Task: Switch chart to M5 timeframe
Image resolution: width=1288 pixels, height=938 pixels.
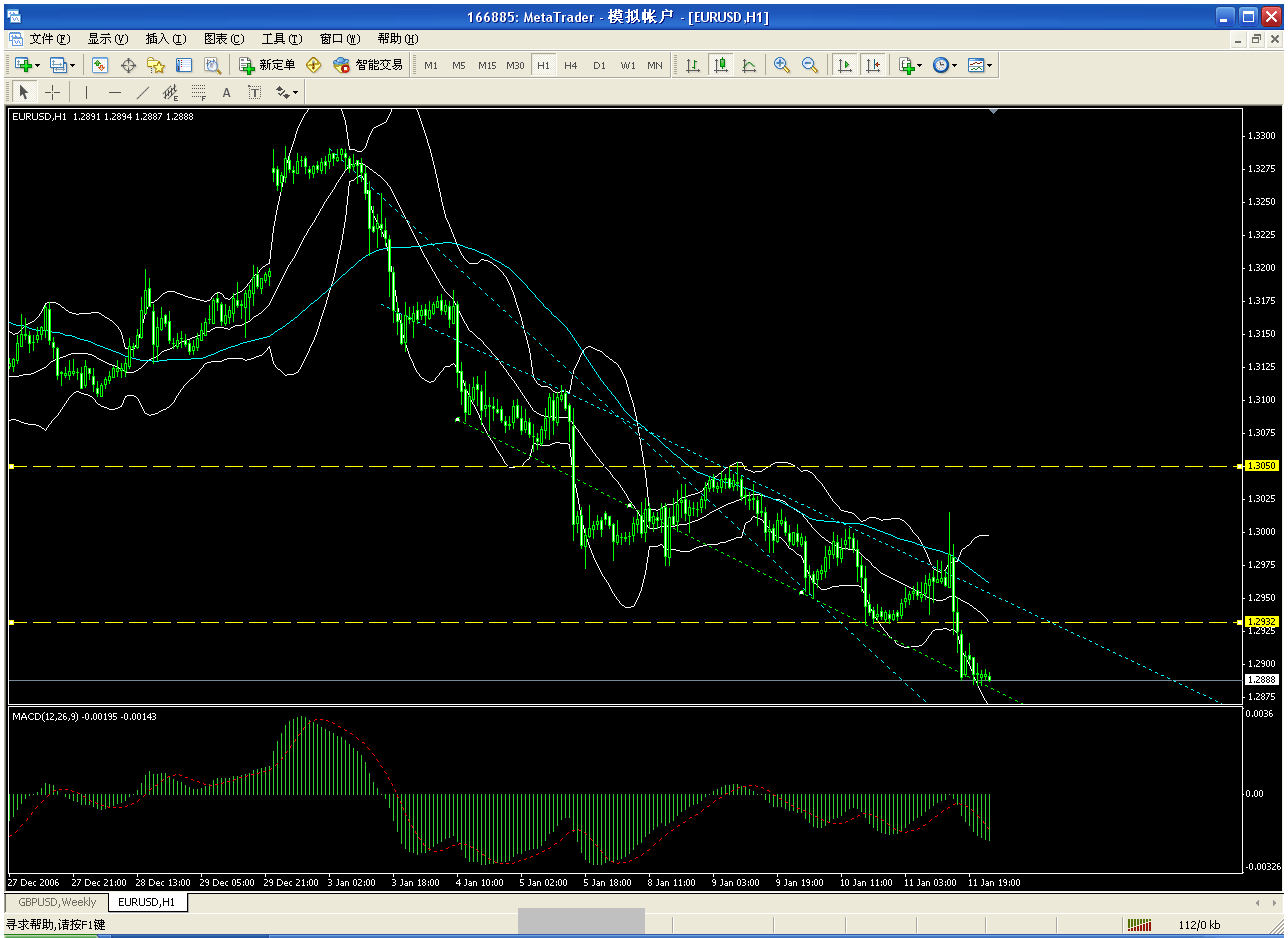Action: (459, 65)
